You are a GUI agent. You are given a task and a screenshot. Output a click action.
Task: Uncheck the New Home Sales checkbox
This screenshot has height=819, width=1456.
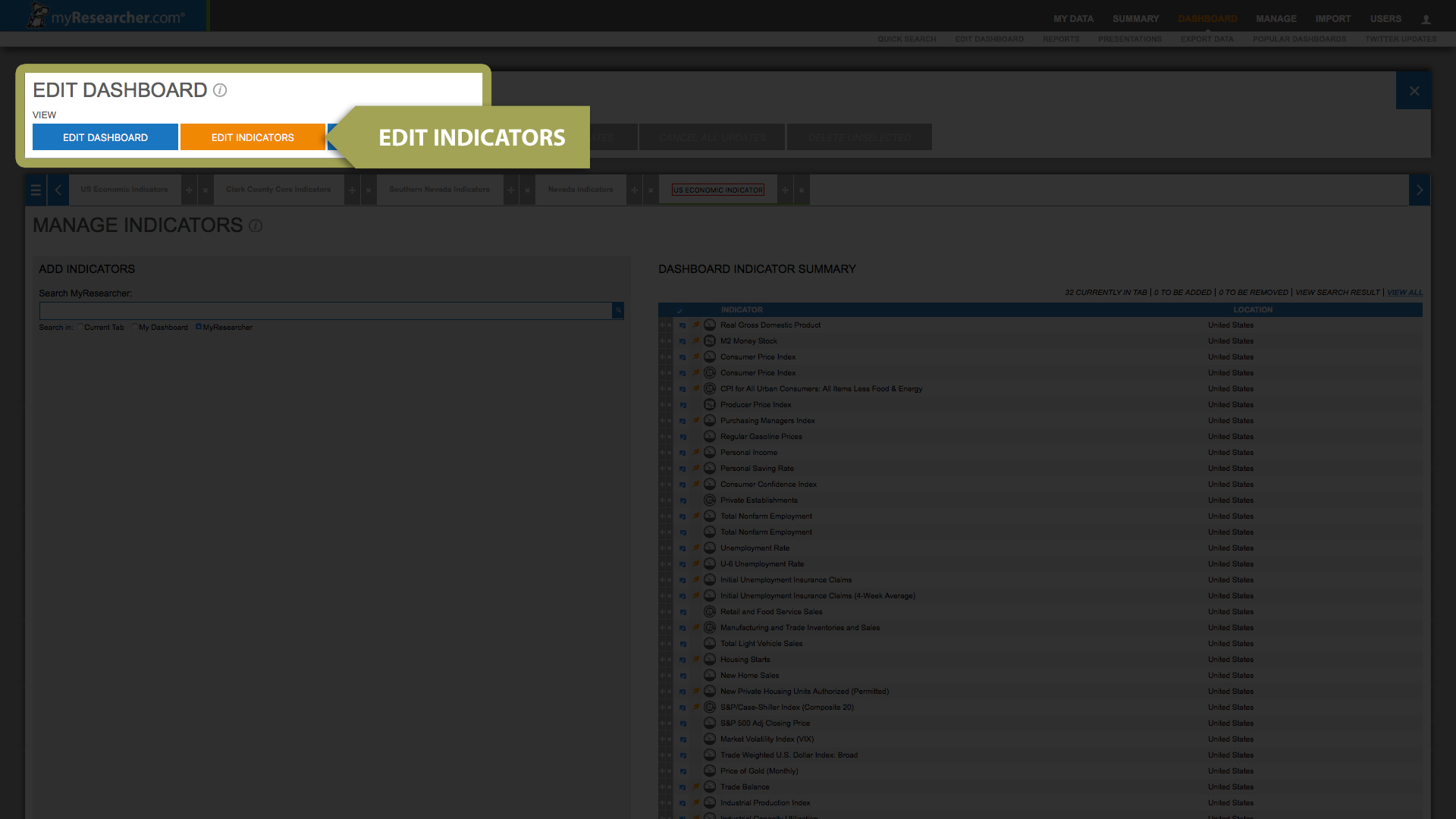pos(682,676)
